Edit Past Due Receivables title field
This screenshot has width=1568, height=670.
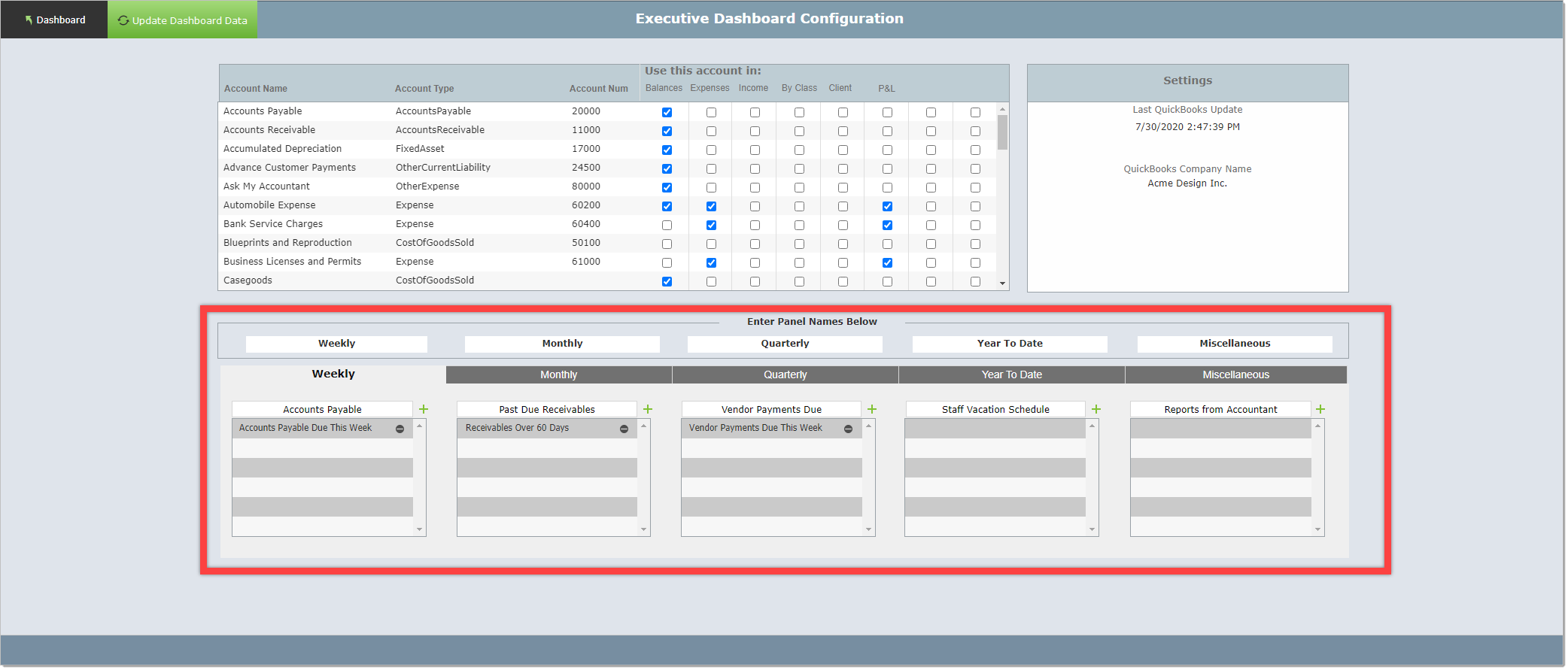547,409
